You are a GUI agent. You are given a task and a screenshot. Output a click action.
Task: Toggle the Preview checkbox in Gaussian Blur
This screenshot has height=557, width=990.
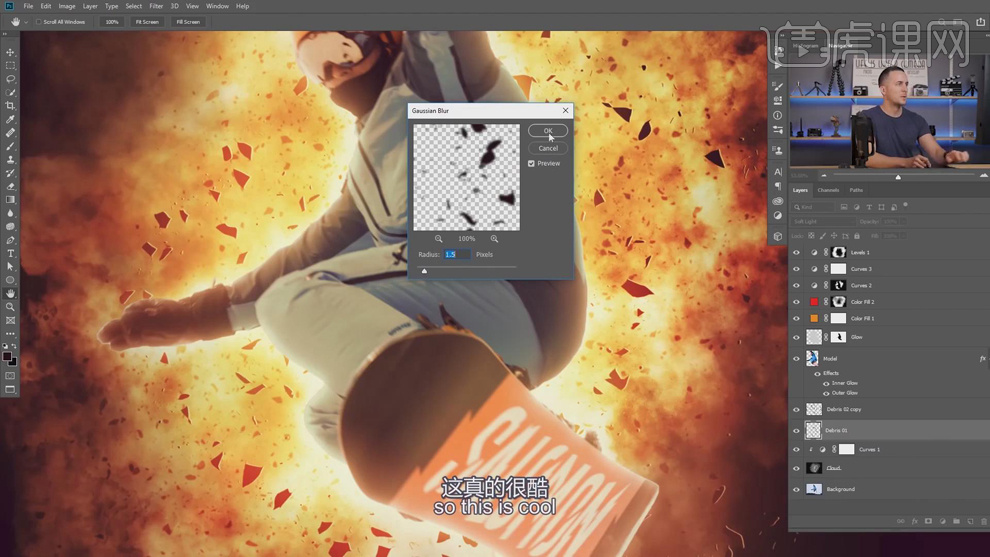click(x=532, y=164)
